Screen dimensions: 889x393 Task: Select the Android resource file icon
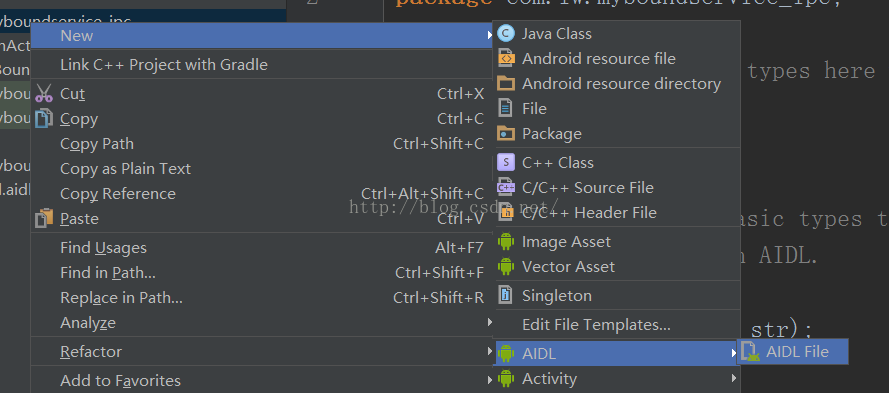point(506,58)
